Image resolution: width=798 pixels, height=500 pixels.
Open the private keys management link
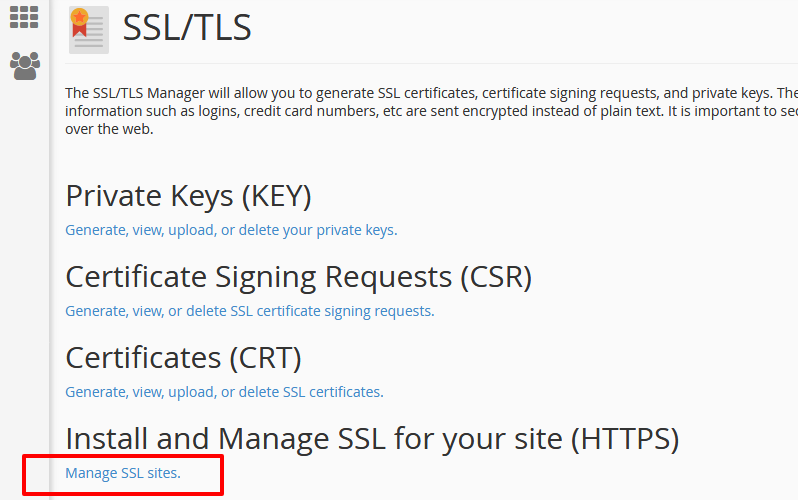tap(231, 230)
